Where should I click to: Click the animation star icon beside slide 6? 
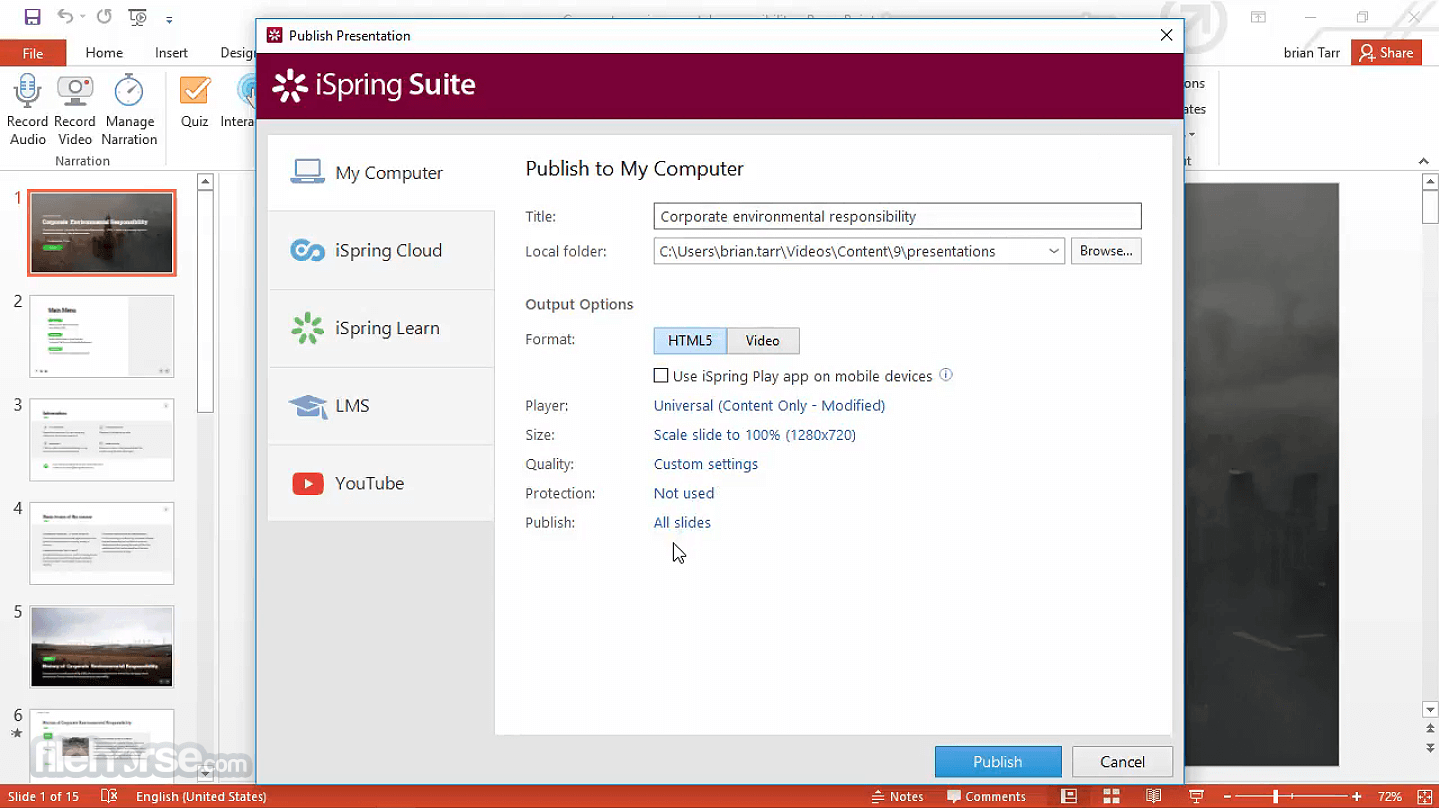pos(16,733)
